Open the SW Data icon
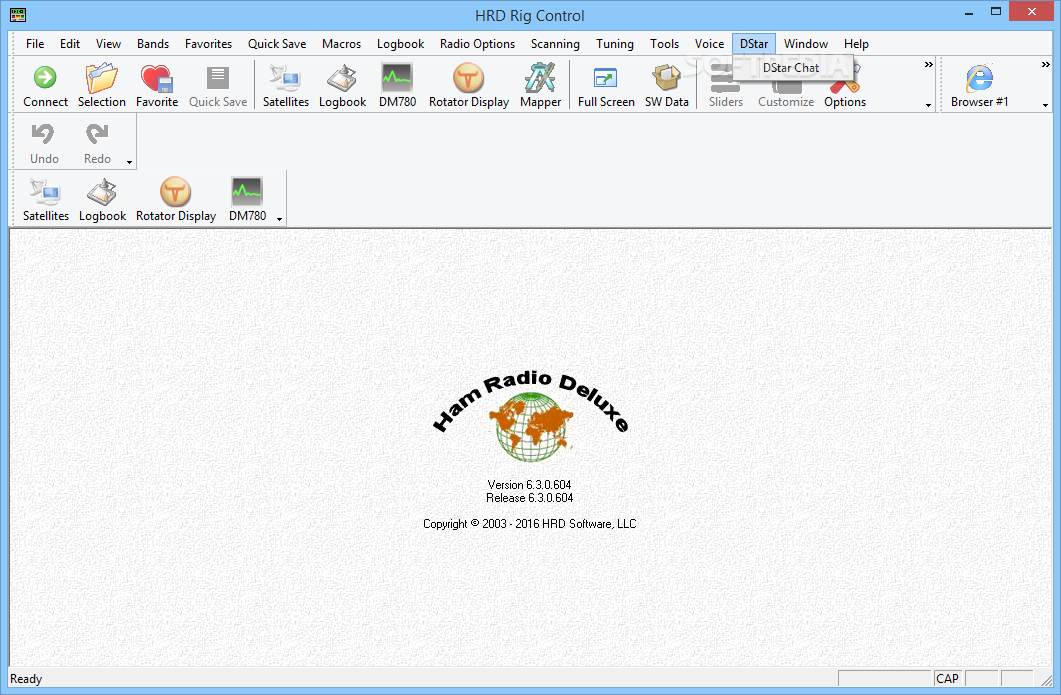The height and width of the screenshot is (695, 1061). 667,78
